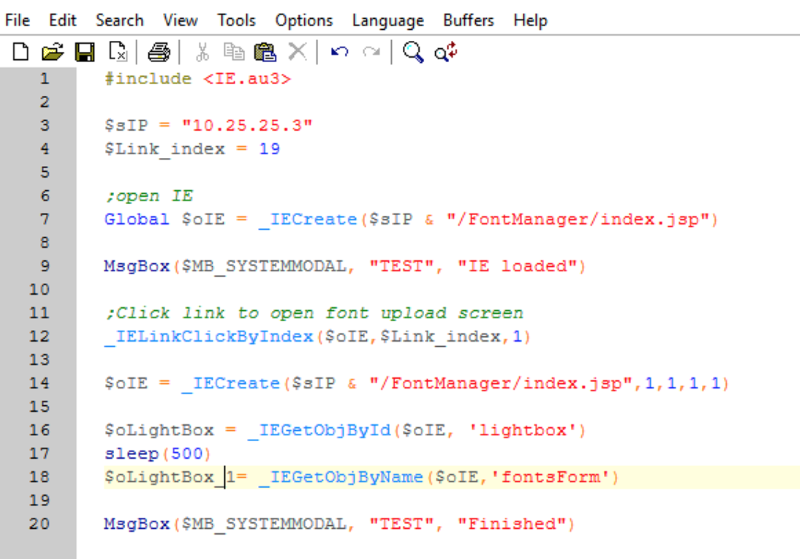This screenshot has height=559, width=800.
Task: Click '_IELinkClickByIndex' function name
Action: tap(209, 337)
